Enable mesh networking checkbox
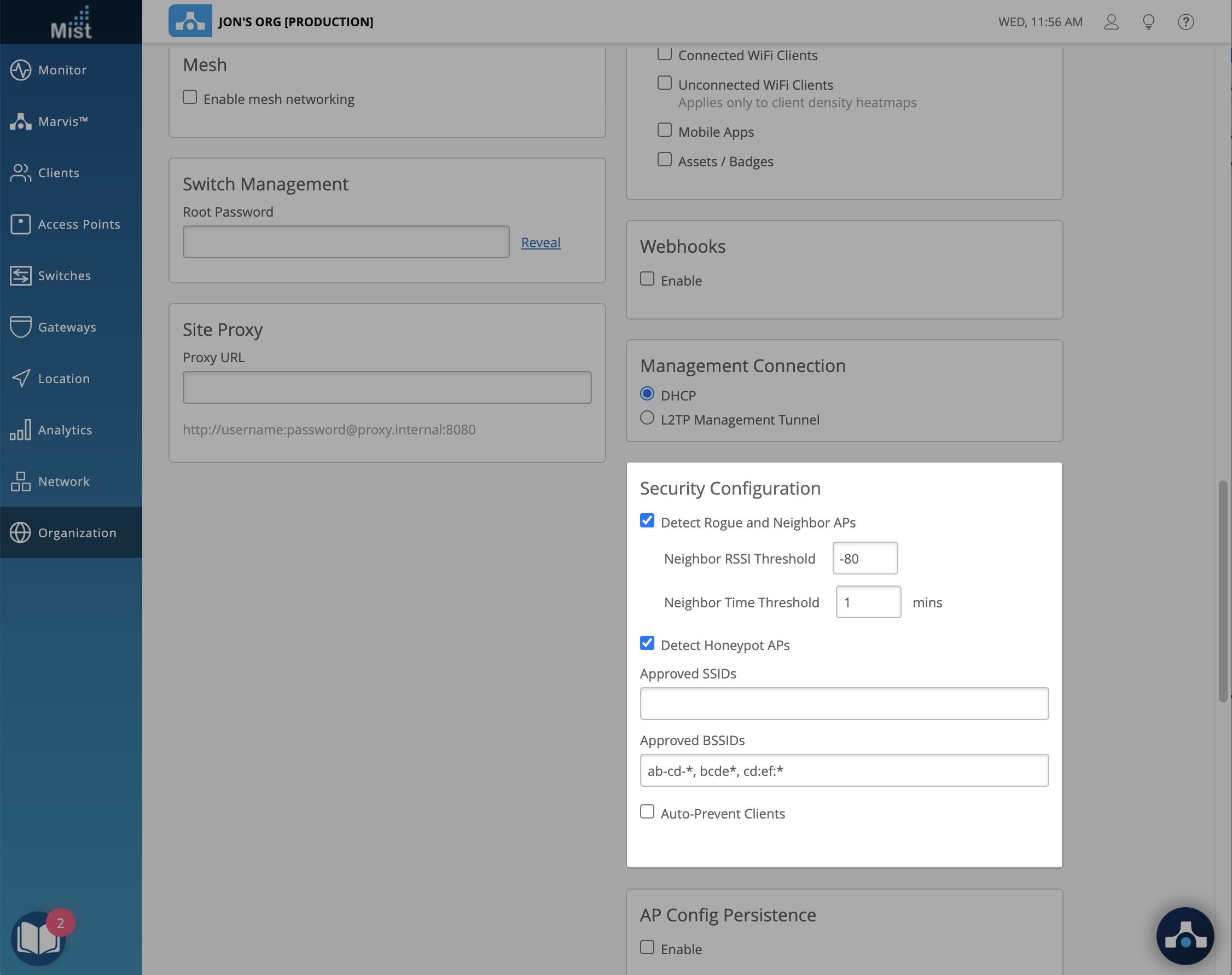Viewport: 1232px width, 975px height. coord(189,97)
